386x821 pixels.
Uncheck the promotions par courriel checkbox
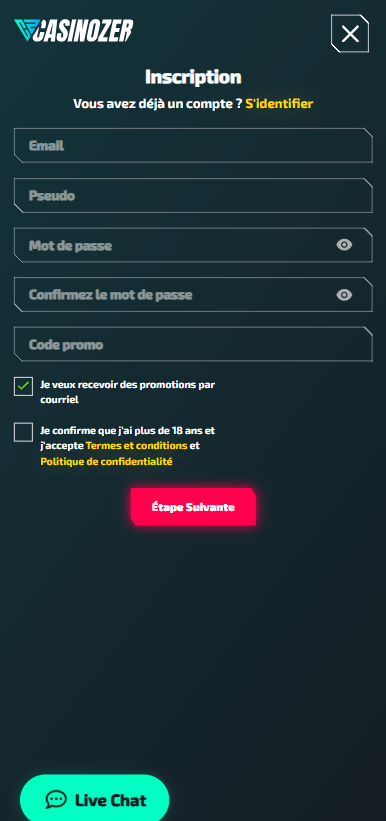[24, 386]
